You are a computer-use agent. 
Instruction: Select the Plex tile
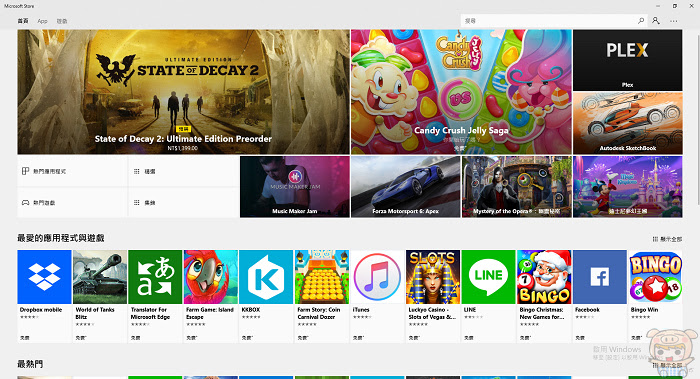click(x=628, y=60)
